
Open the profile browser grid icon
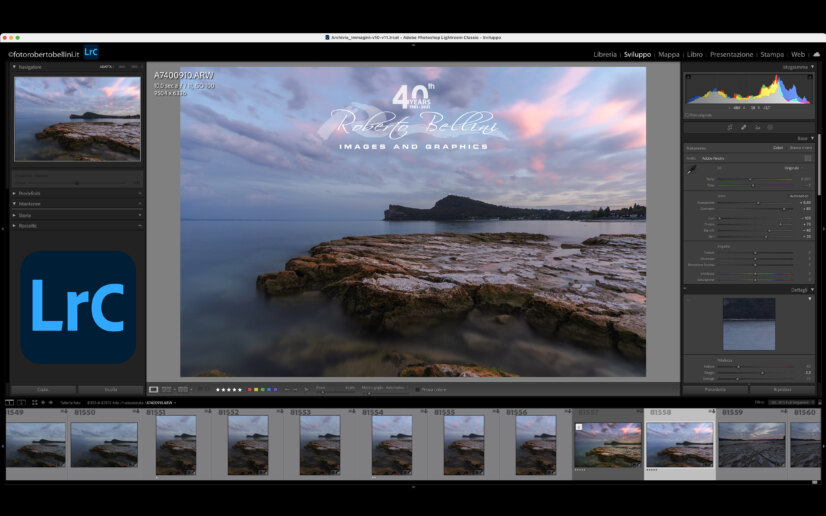click(808, 158)
